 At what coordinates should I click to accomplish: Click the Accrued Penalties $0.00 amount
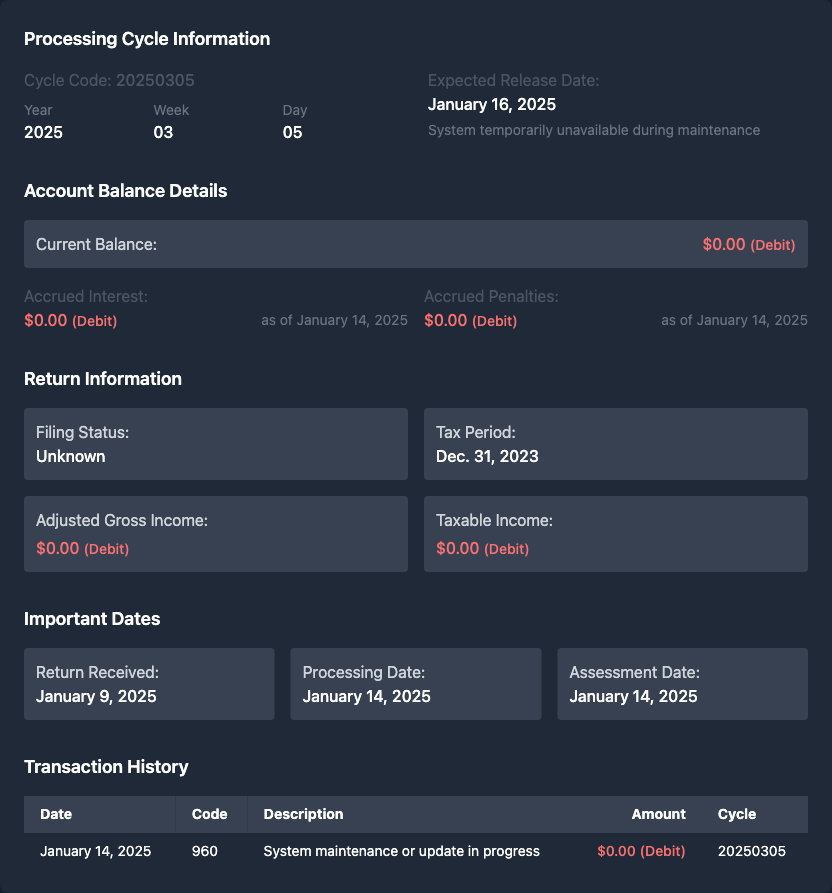coord(446,320)
